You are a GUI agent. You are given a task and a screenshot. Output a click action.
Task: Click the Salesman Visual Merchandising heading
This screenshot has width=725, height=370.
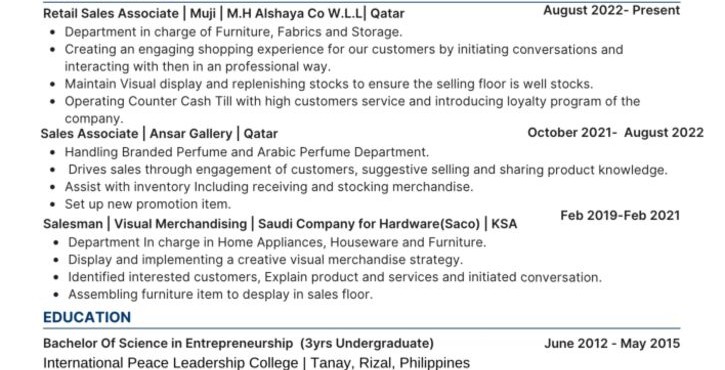pos(280,224)
